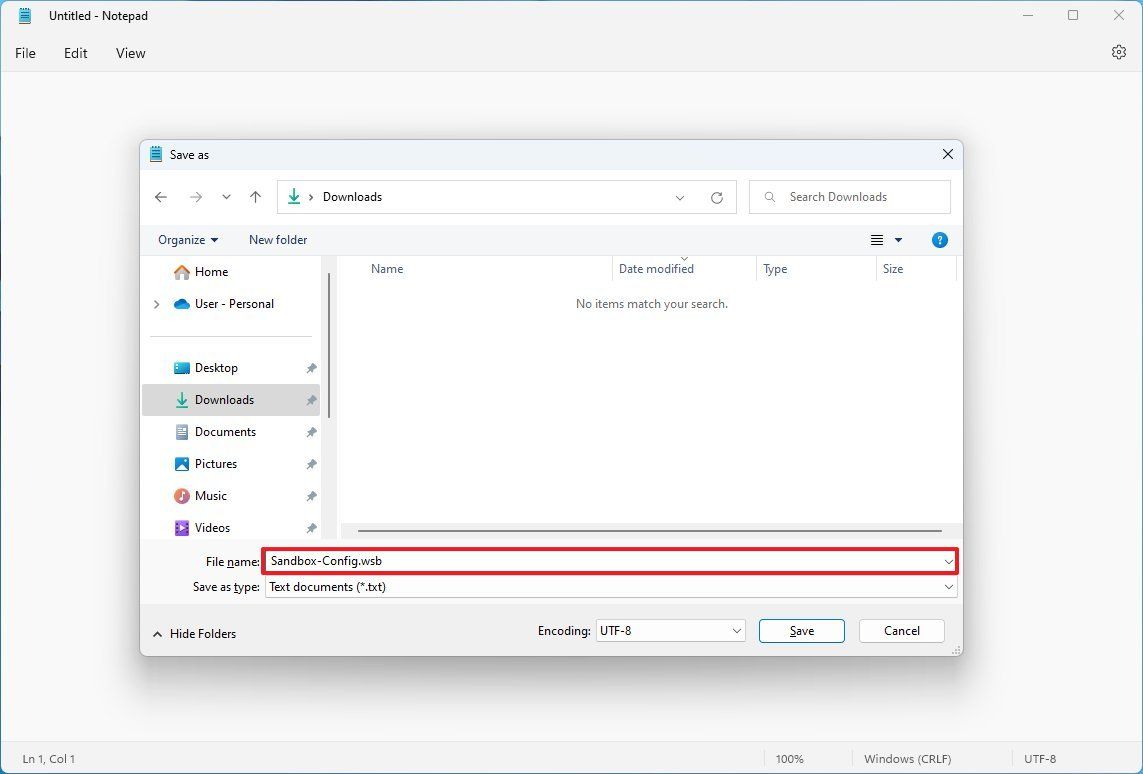The width and height of the screenshot is (1143, 774).
Task: Open Pictures from the sidebar
Action: pos(215,463)
